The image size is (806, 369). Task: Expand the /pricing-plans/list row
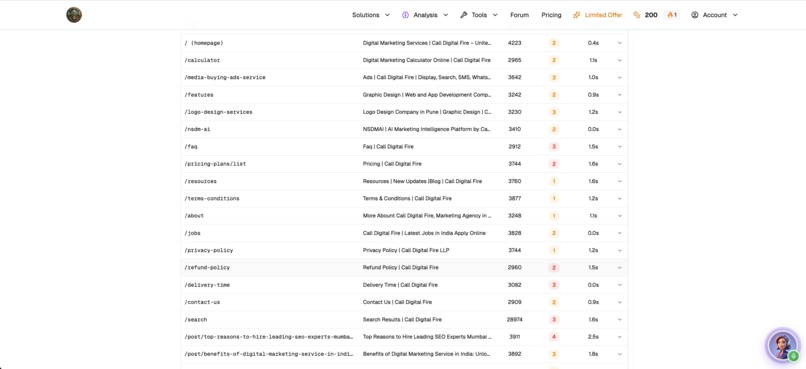pos(619,164)
